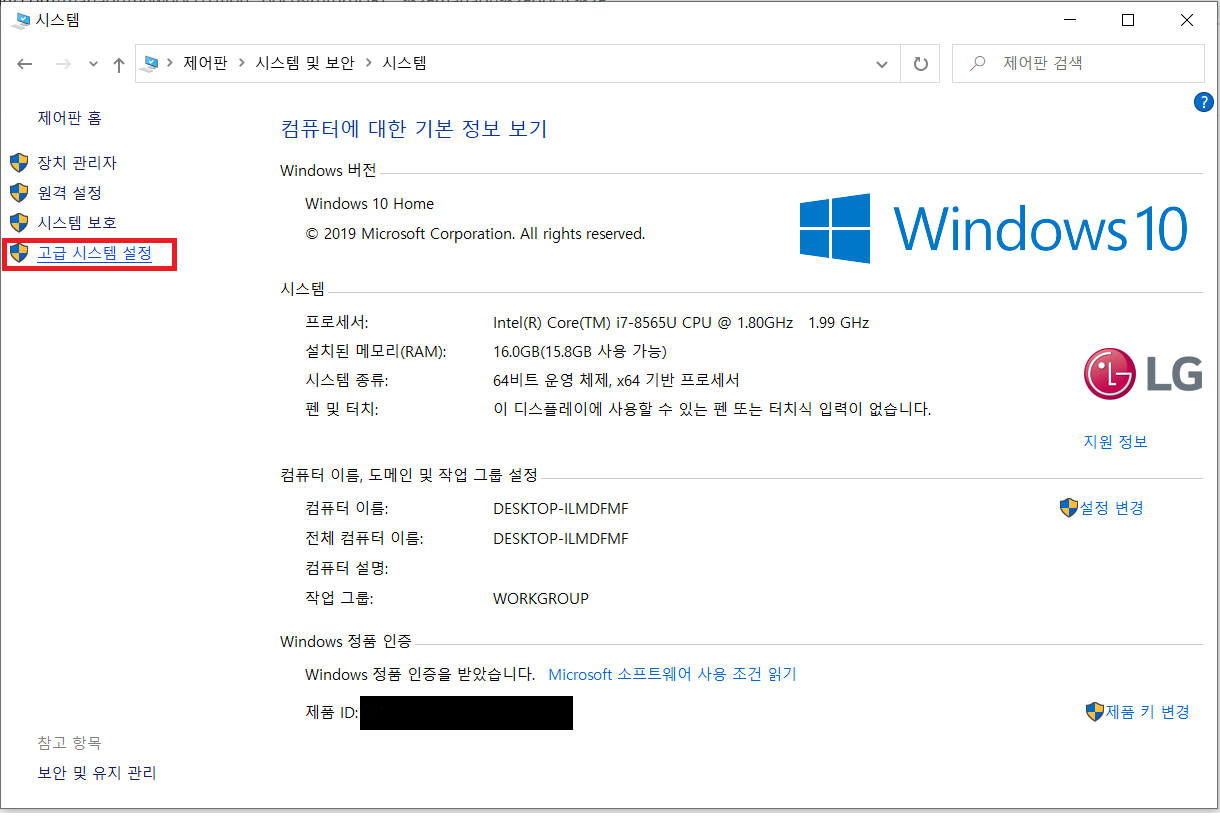Viewport: 1220px width, 816px height.
Task: Click 제품 키 변경 link
Action: point(1147,712)
